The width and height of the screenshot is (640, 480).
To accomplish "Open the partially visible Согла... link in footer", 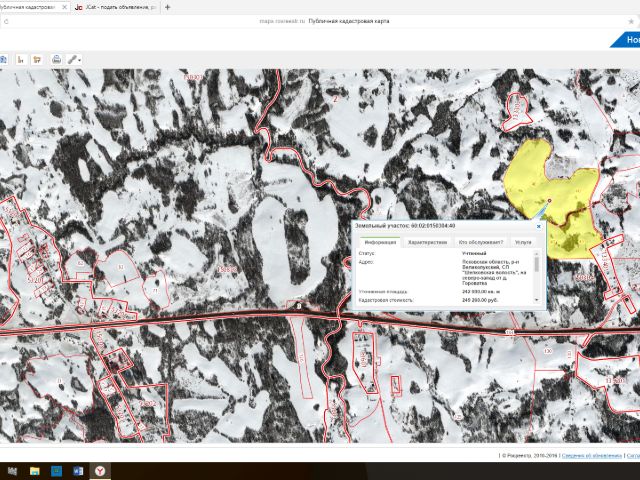I will 633,456.
